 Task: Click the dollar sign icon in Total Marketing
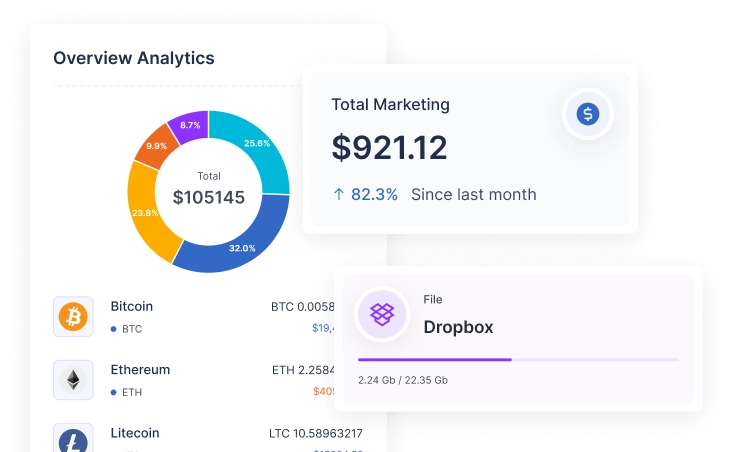(587, 114)
